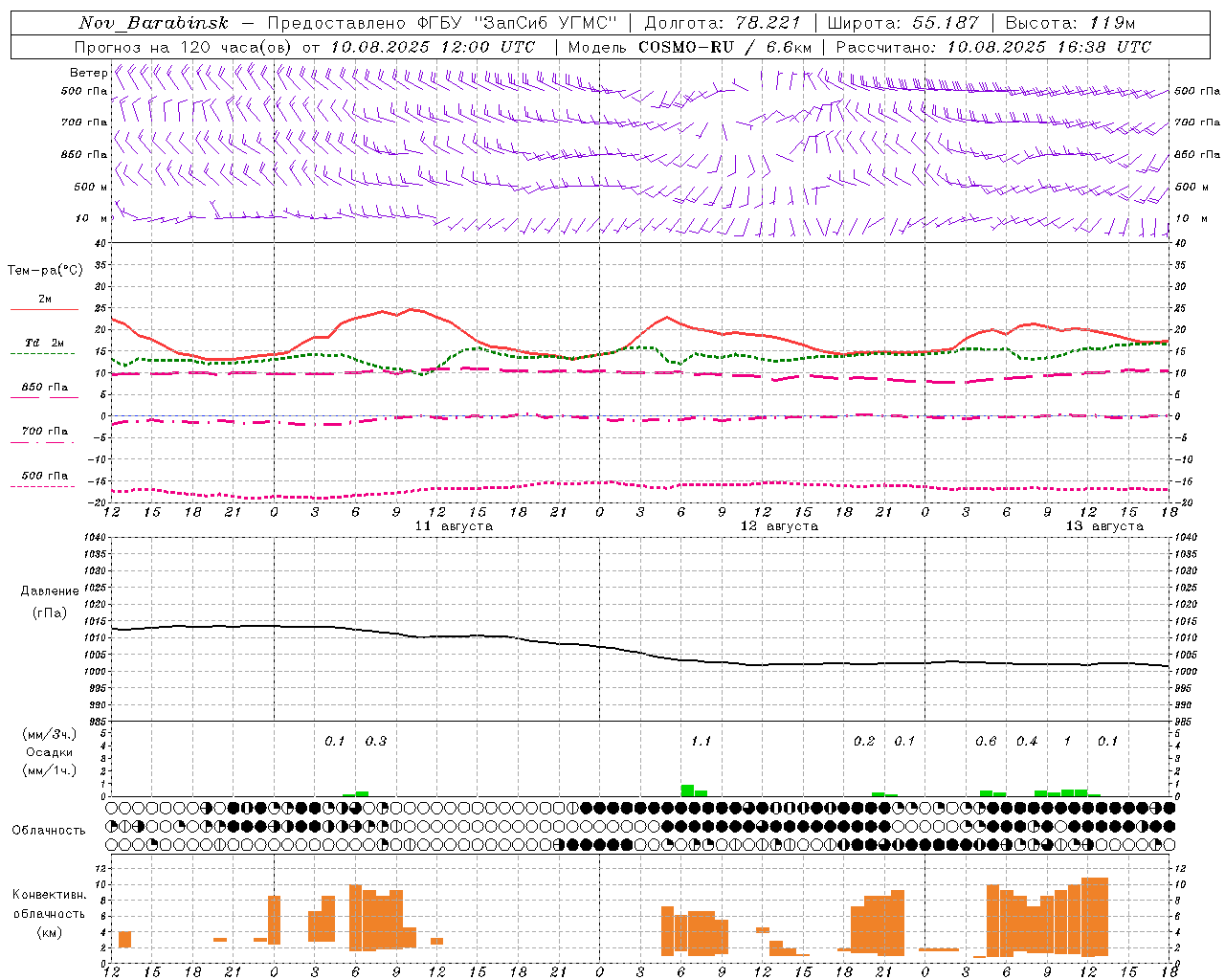Click the "Долгота: 78.221" header field

click(723, 23)
